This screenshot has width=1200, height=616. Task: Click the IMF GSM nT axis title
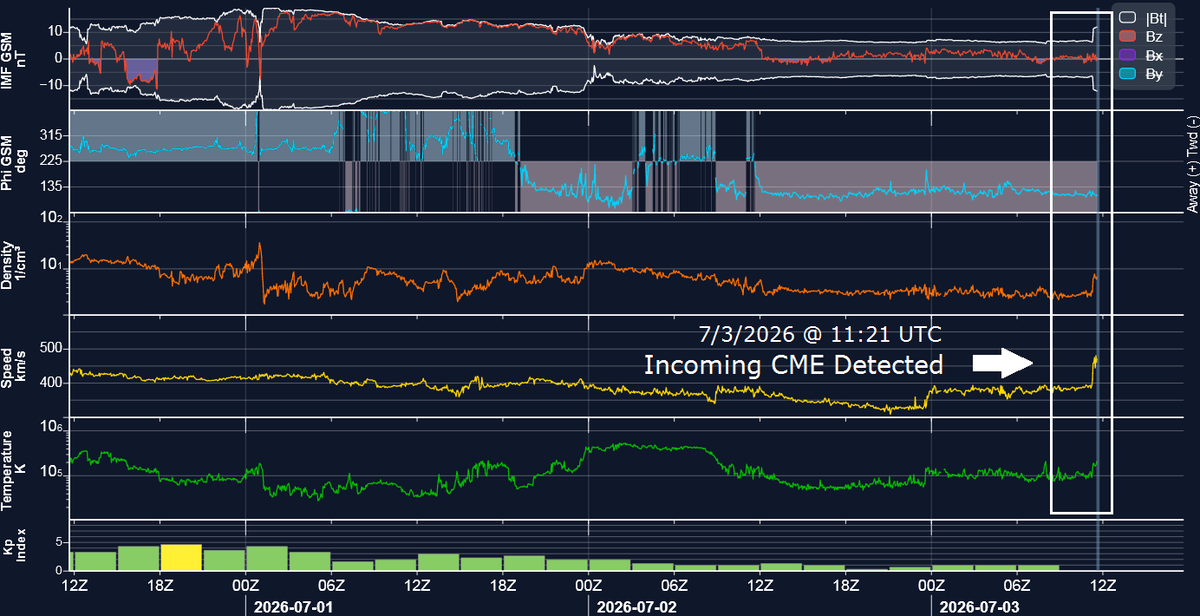tap(15, 58)
